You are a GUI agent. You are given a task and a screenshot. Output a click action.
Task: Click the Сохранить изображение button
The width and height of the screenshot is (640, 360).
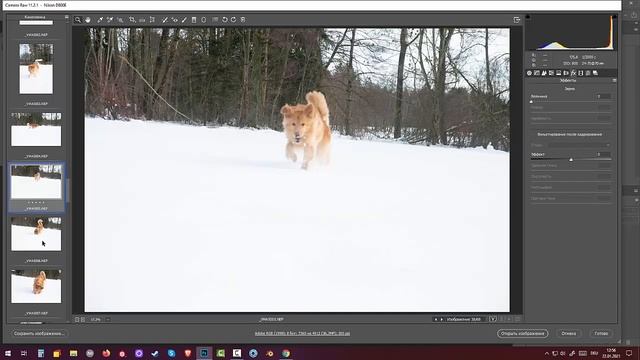[39, 333]
